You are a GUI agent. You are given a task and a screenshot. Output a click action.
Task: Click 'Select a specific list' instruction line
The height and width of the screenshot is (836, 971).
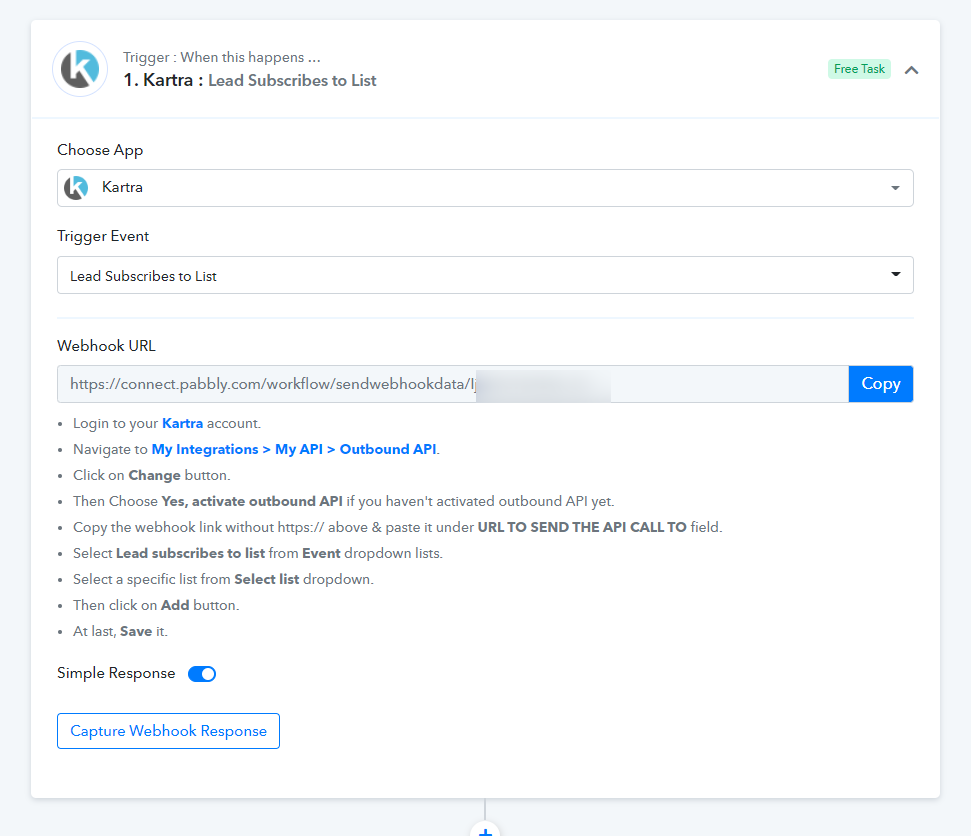224,580
